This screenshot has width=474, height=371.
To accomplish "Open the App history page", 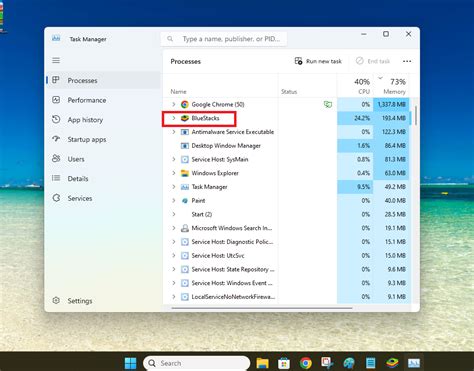I will pyautogui.click(x=103, y=120).
